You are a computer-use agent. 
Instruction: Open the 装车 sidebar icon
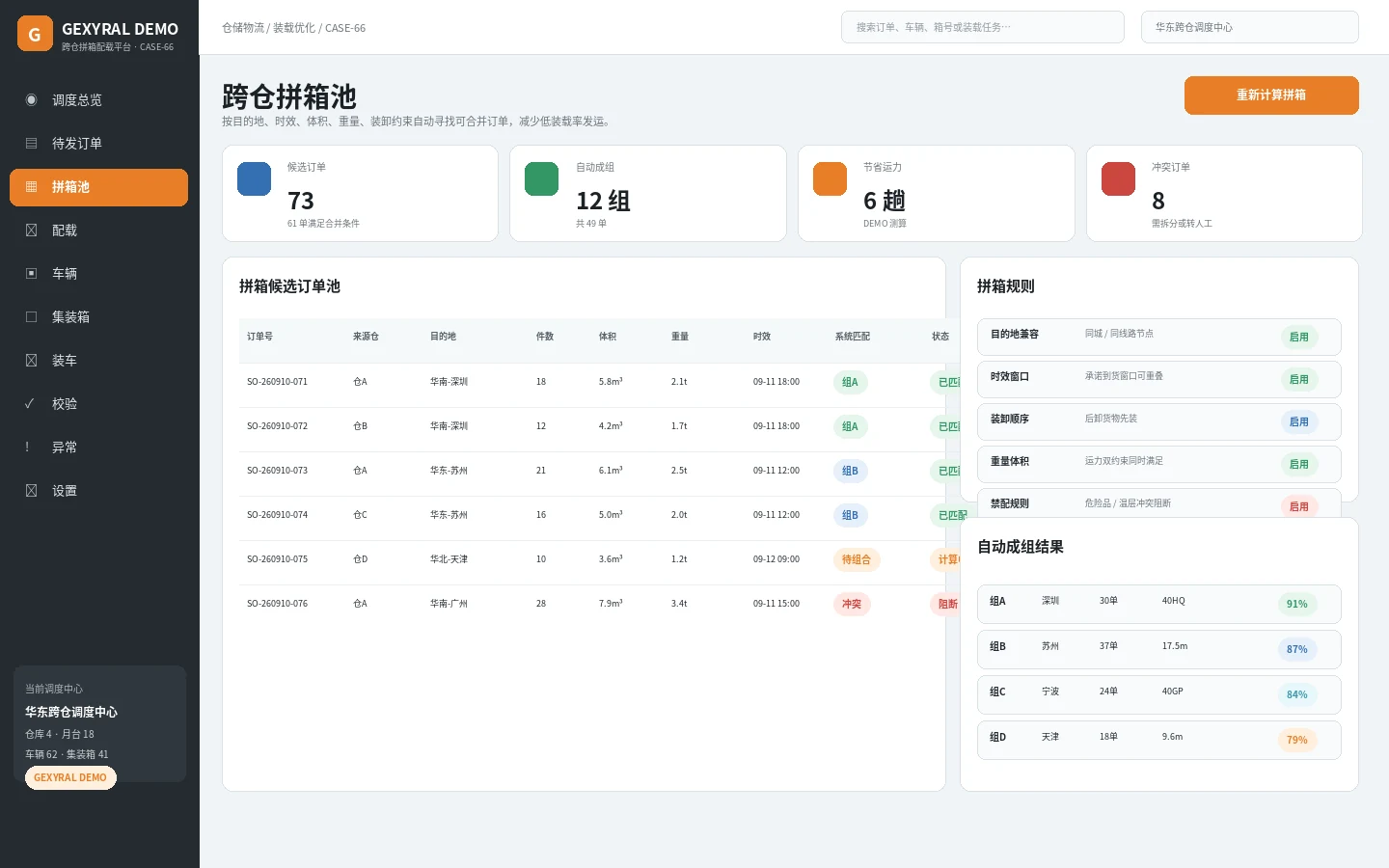pyautogui.click(x=31, y=361)
